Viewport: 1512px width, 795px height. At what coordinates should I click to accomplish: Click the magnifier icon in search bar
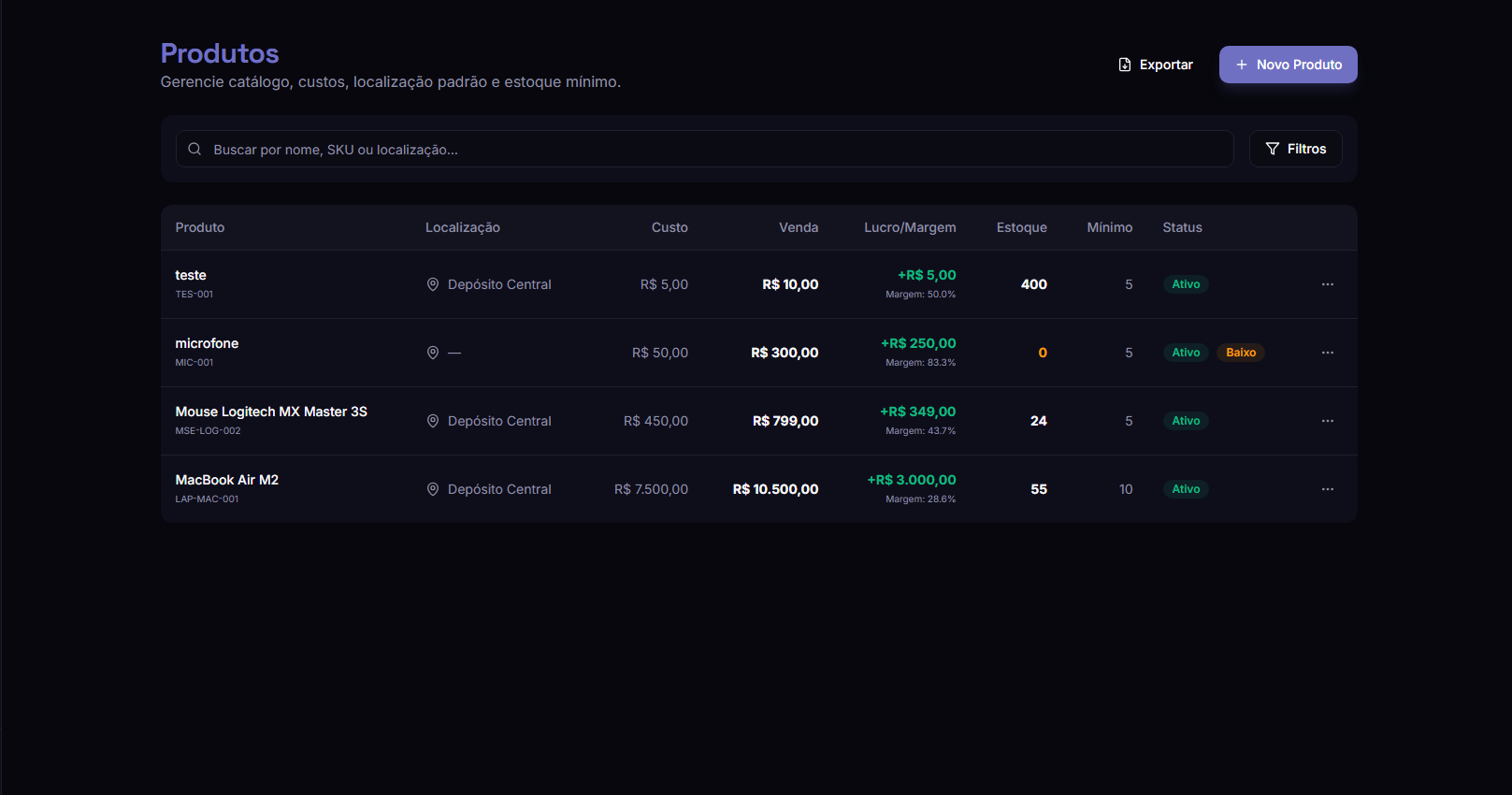click(x=194, y=150)
